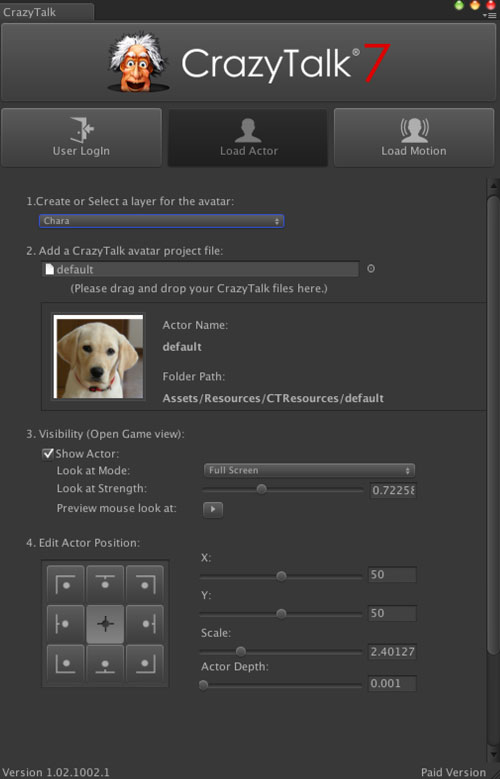Play the Preview mouse look at button
The image size is (500, 779).
coord(213,509)
